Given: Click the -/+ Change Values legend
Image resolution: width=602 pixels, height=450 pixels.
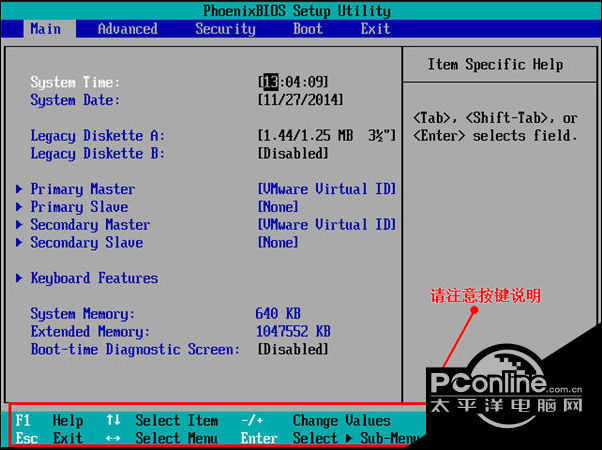Looking at the screenshot, I should coord(316,420).
